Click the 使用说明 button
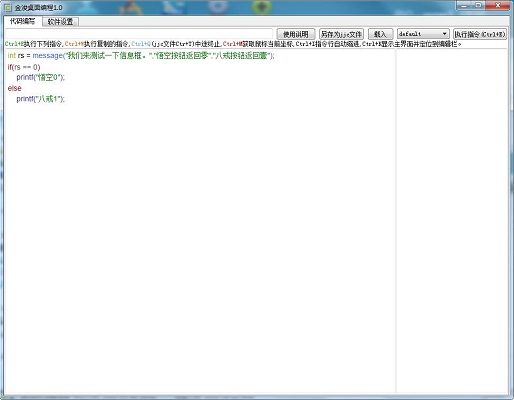 tap(296, 34)
